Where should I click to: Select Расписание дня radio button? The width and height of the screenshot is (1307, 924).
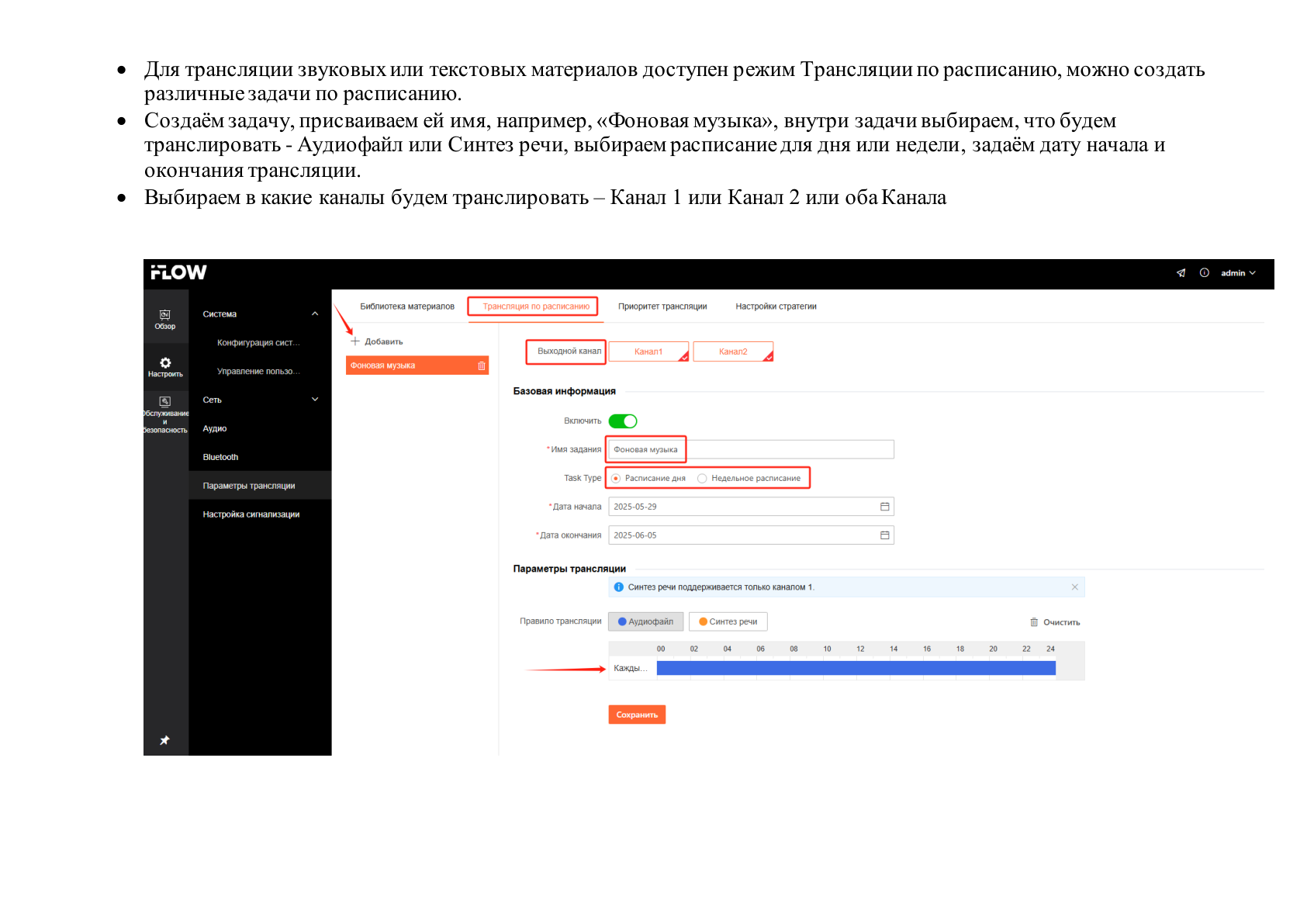click(x=615, y=479)
